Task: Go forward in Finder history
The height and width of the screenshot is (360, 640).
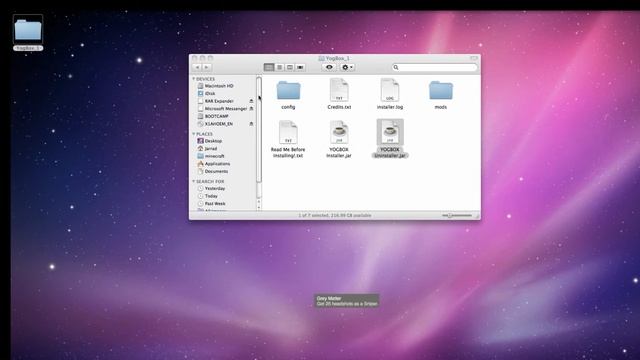Action: click(207, 67)
